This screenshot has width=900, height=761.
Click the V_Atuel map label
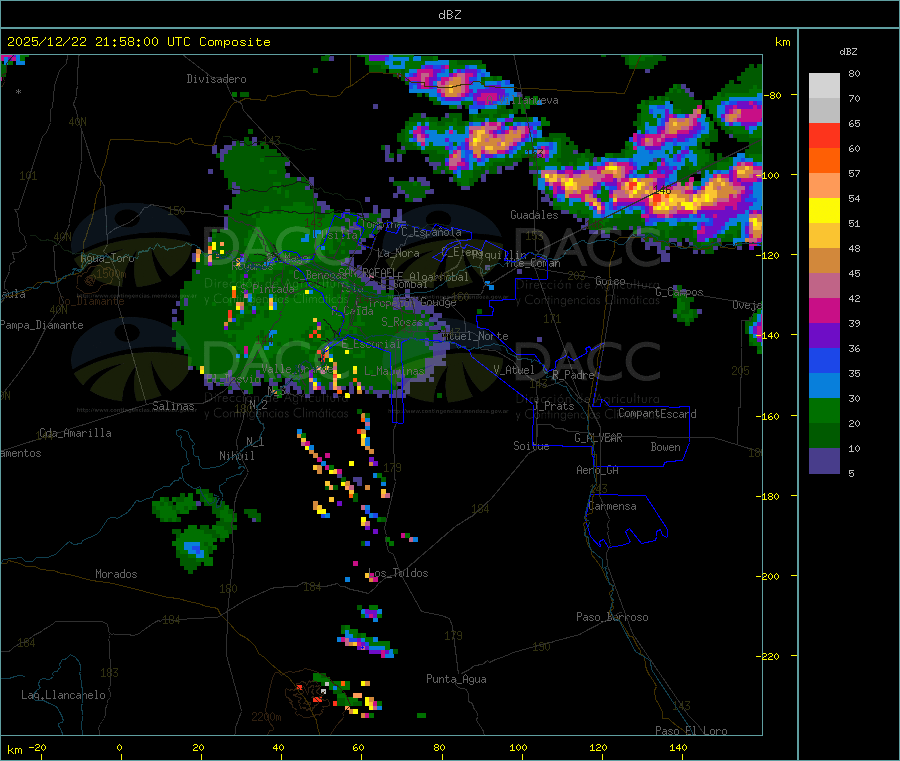coord(514,370)
